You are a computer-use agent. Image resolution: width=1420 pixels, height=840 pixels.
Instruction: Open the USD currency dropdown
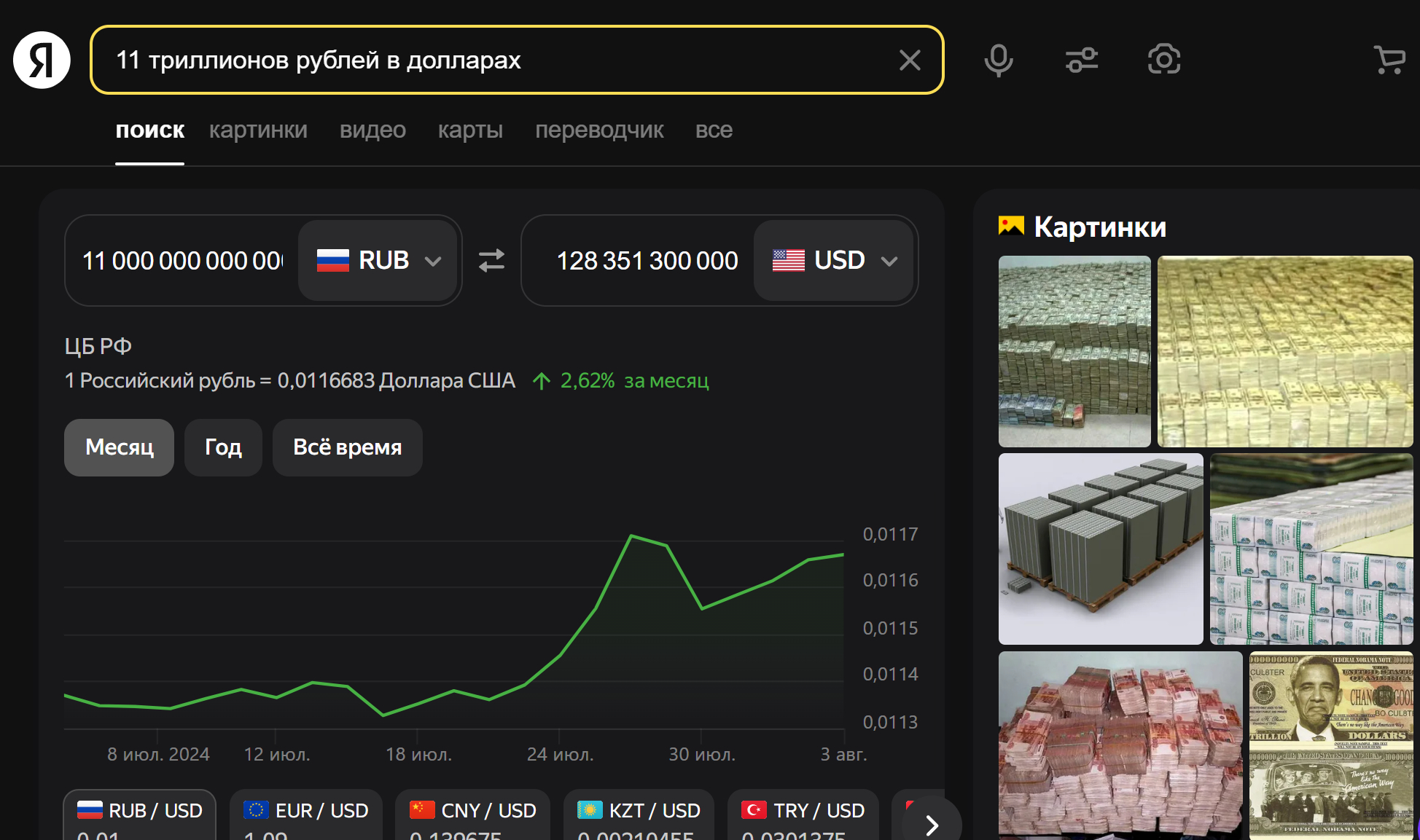tap(835, 260)
